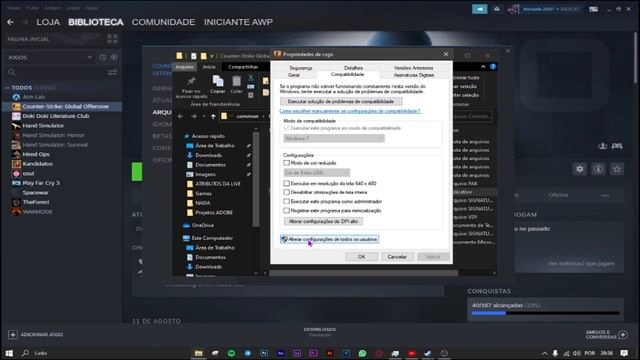
Task: Switch to the Detalhes tab
Action: point(353,68)
